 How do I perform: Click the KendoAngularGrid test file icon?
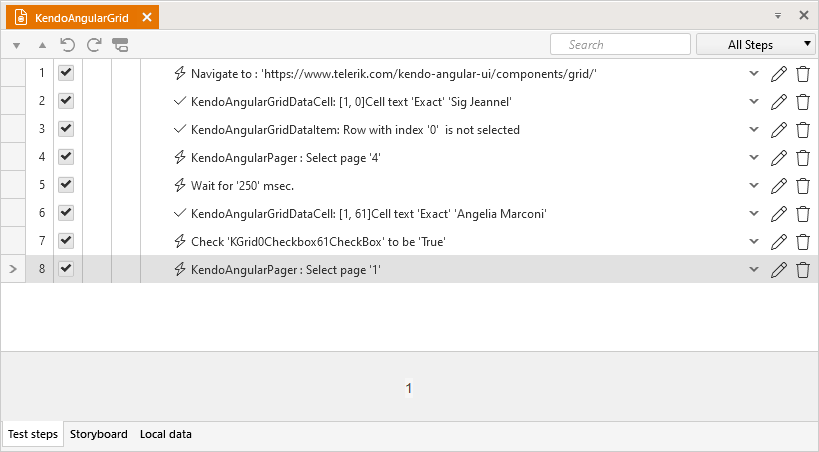tap(21, 17)
